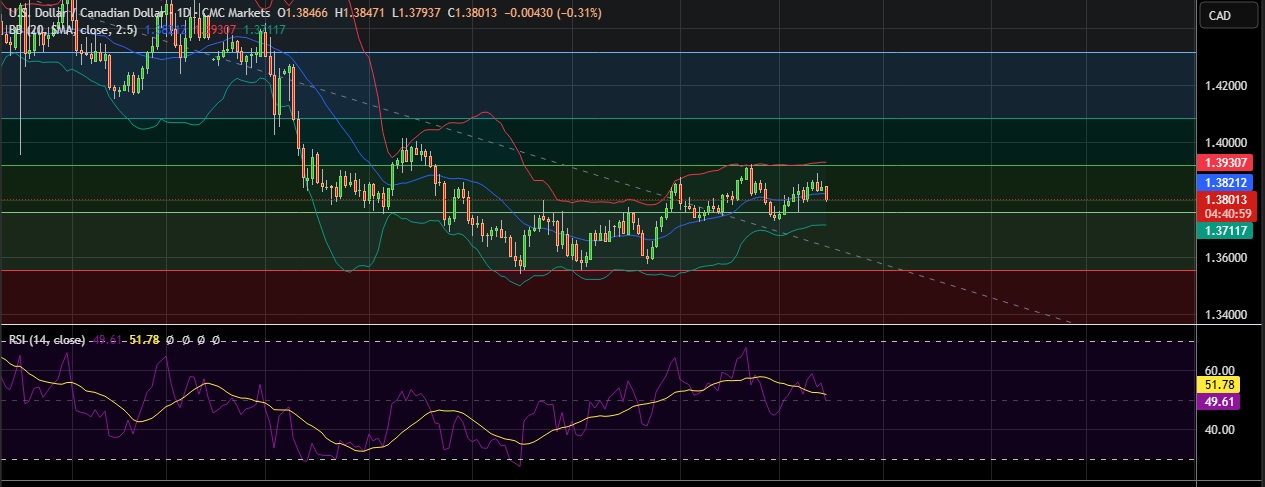Click the green 1.37117 lower band price label
1265x487 pixels.
click(x=1225, y=230)
